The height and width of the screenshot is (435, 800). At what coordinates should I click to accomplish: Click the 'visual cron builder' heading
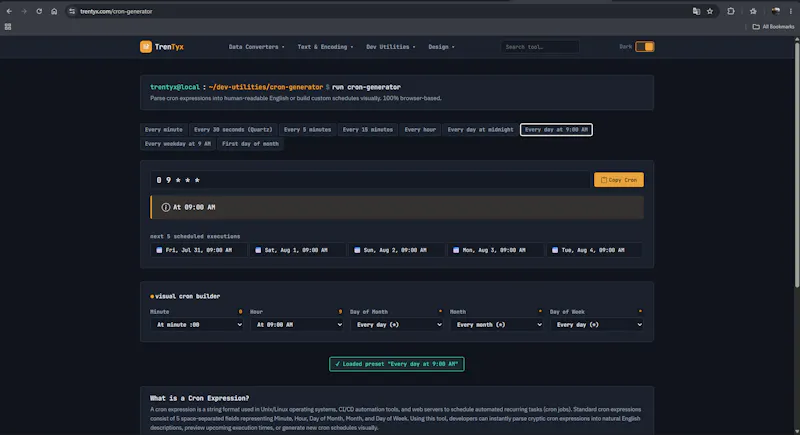187,296
